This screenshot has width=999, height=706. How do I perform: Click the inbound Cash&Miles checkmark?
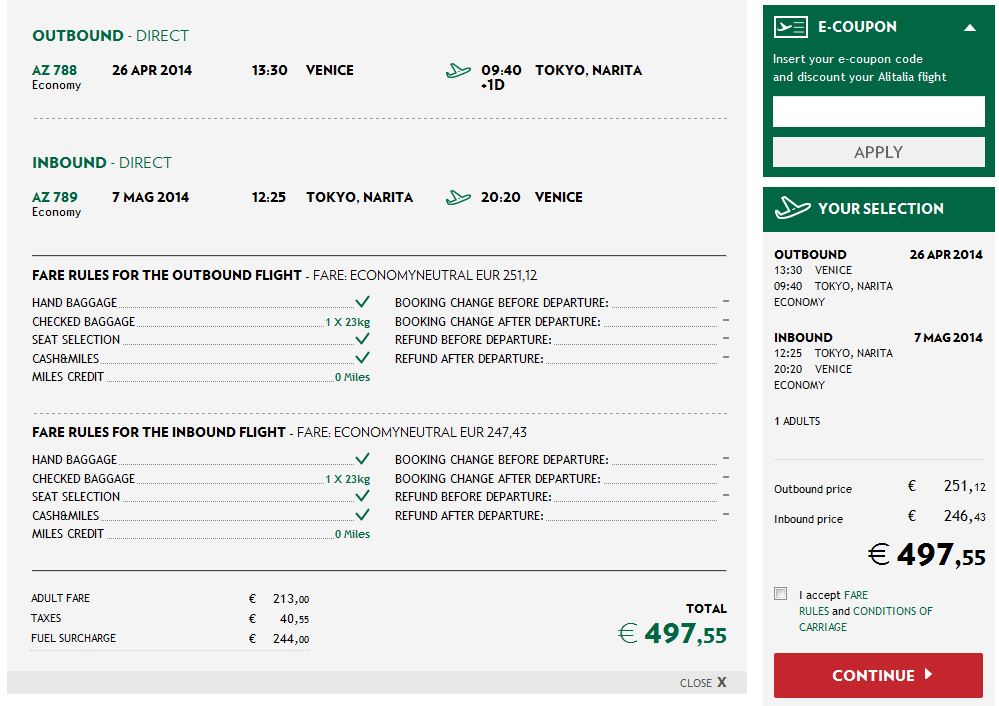pyautogui.click(x=363, y=514)
